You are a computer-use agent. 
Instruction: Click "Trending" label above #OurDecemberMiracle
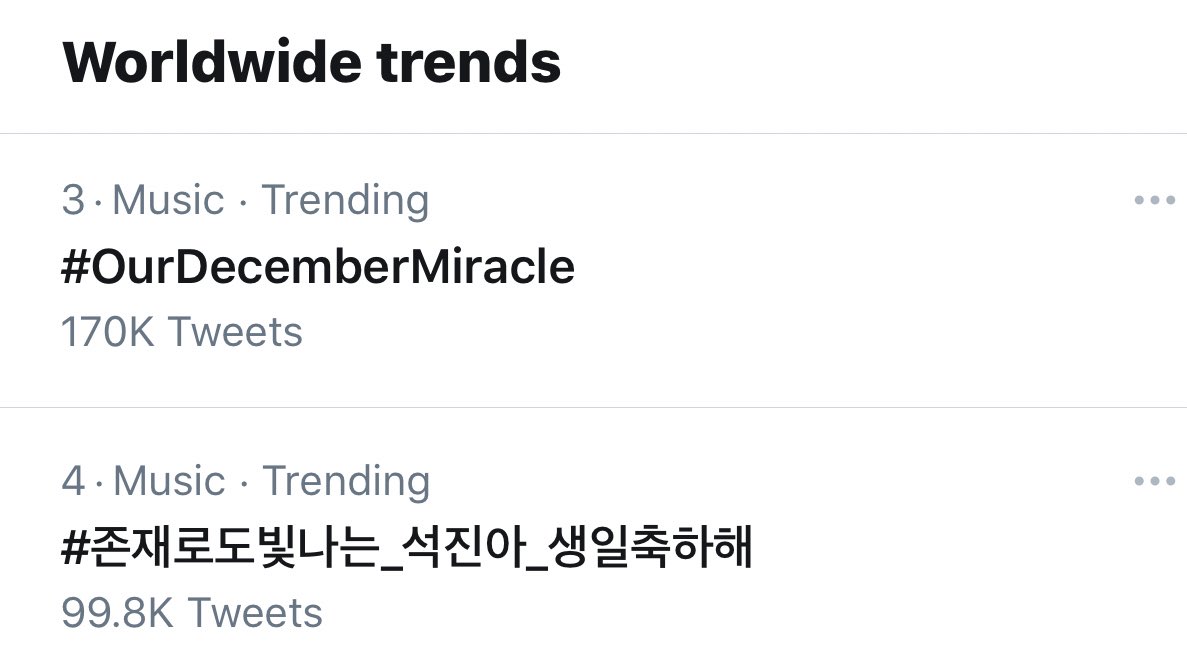click(345, 200)
